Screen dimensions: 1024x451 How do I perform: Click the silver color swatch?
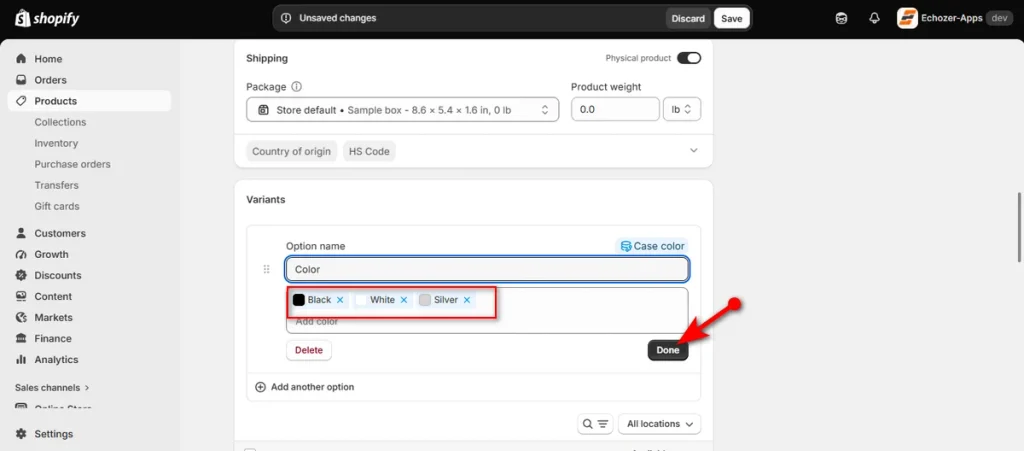[425, 300]
